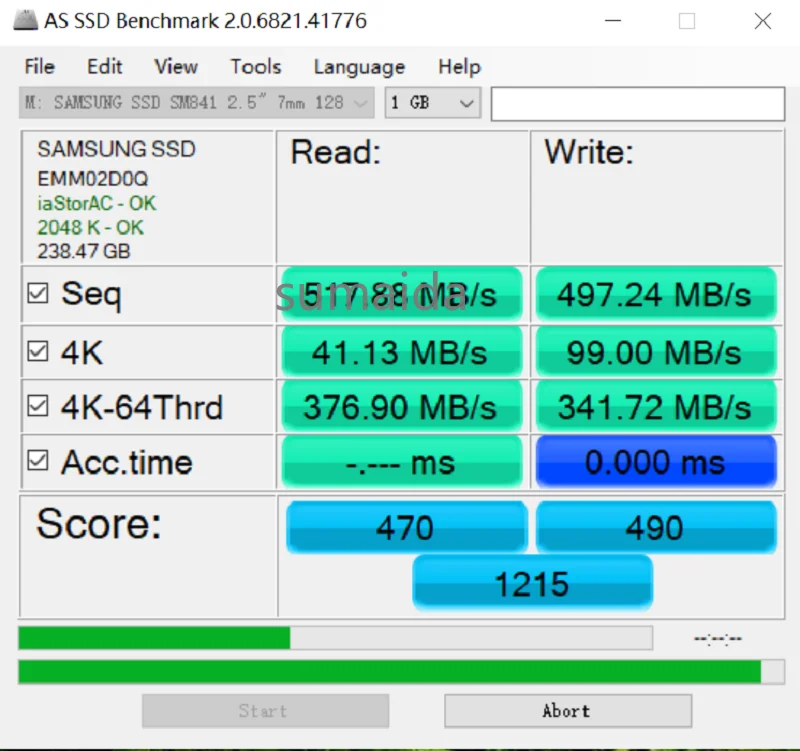Uncheck the 4K-64Thrd test checkbox
Image resolution: width=800 pixels, height=751 pixels.
pyautogui.click(x=38, y=406)
